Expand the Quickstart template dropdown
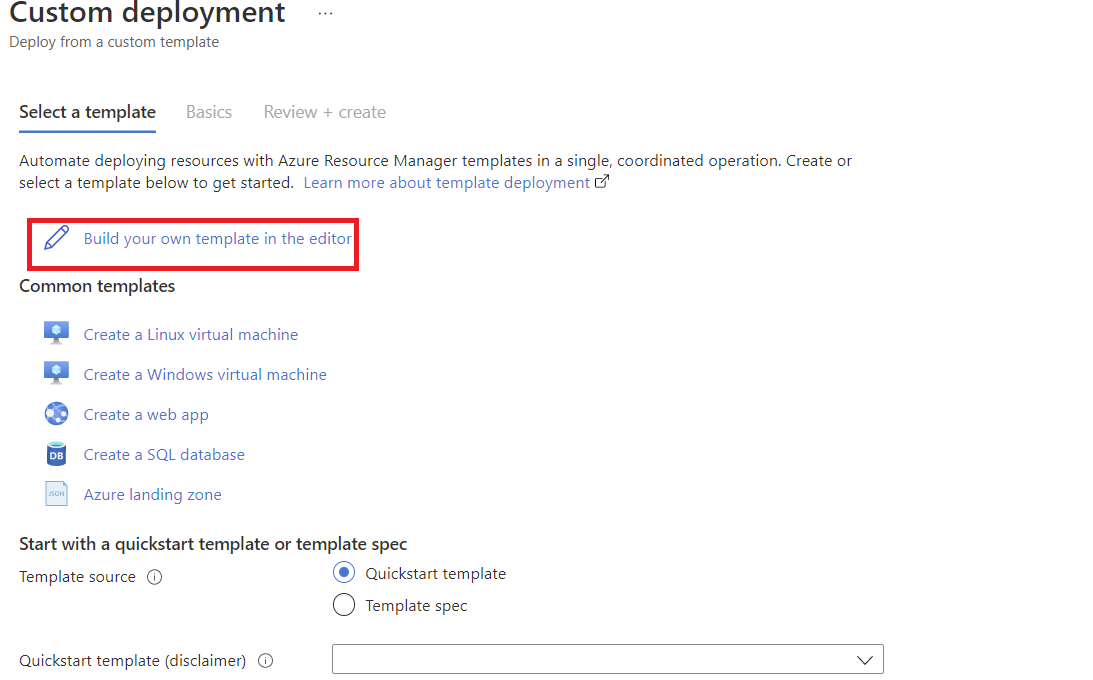The image size is (1093, 680). [x=608, y=659]
